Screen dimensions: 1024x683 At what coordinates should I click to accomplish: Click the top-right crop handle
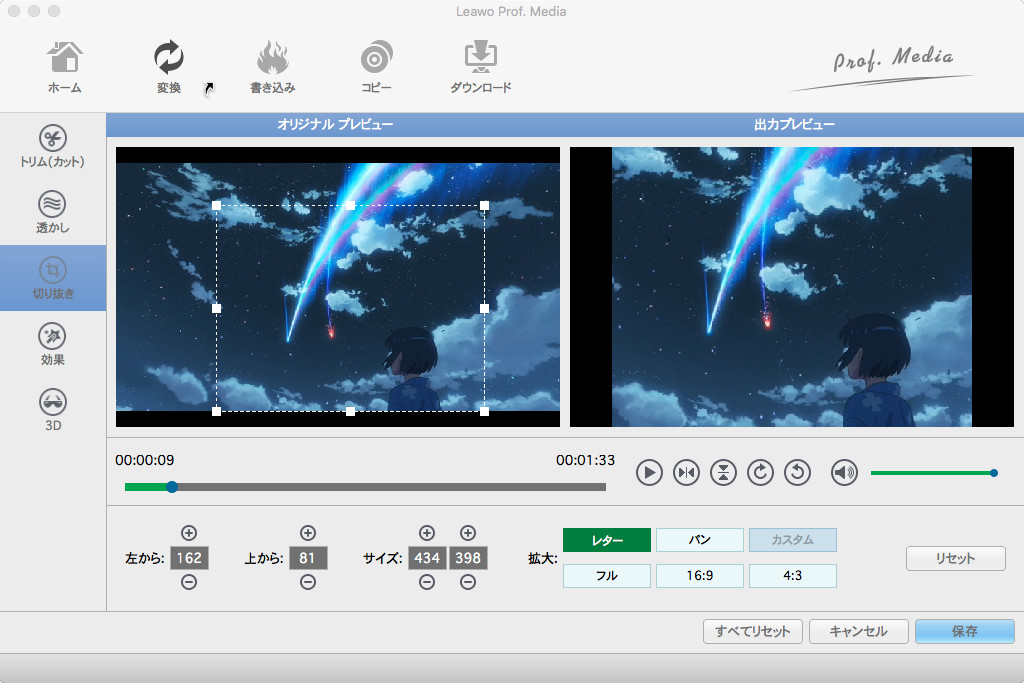click(x=484, y=205)
